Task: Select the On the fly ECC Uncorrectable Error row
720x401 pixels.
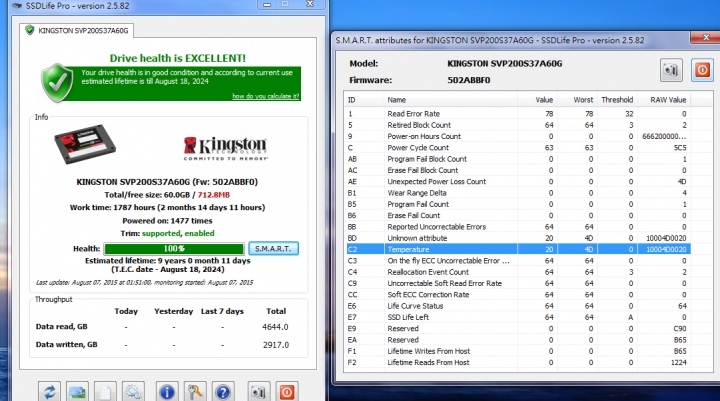Action: coord(518,260)
